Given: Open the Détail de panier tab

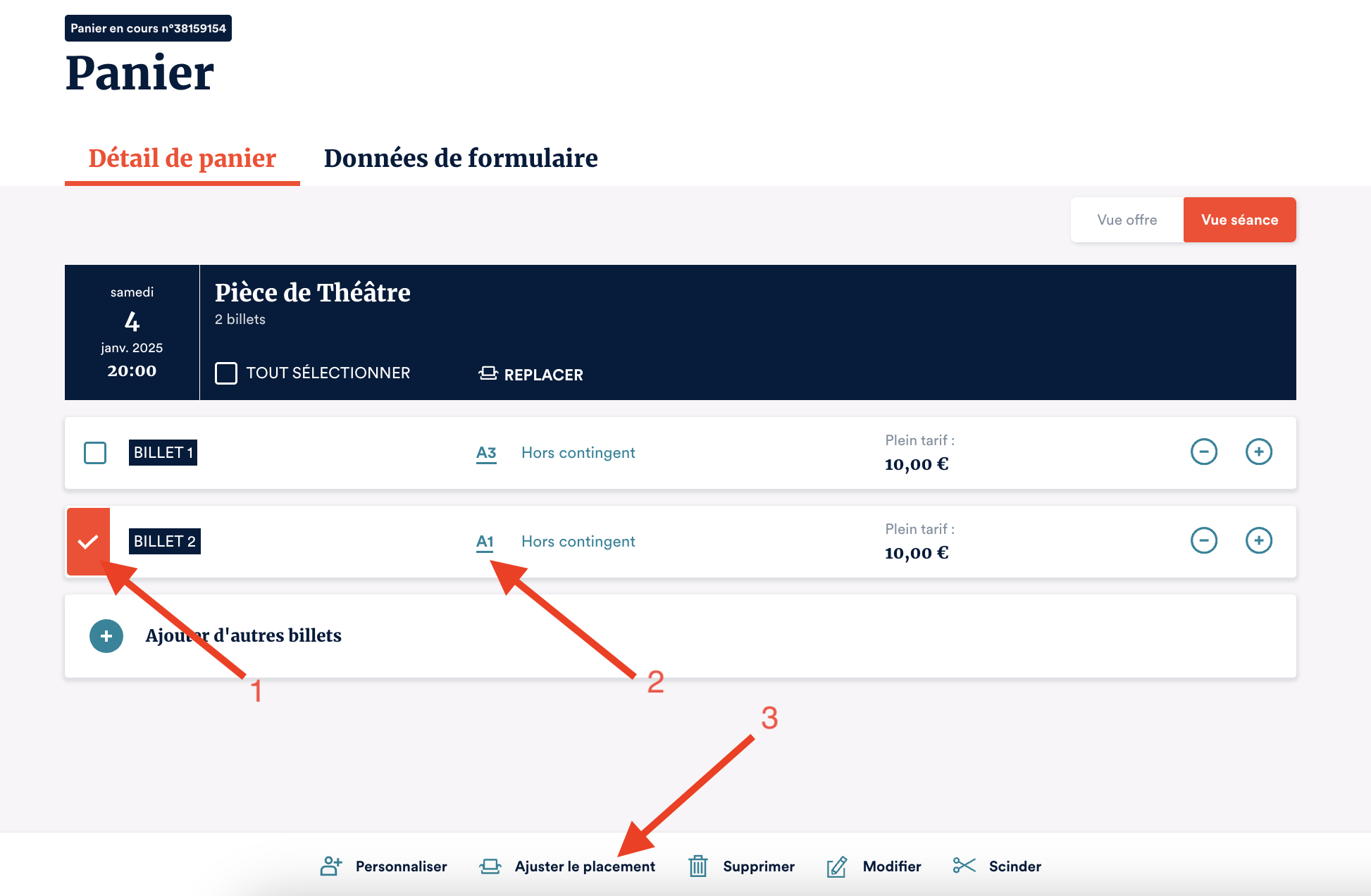Looking at the screenshot, I should 182,158.
